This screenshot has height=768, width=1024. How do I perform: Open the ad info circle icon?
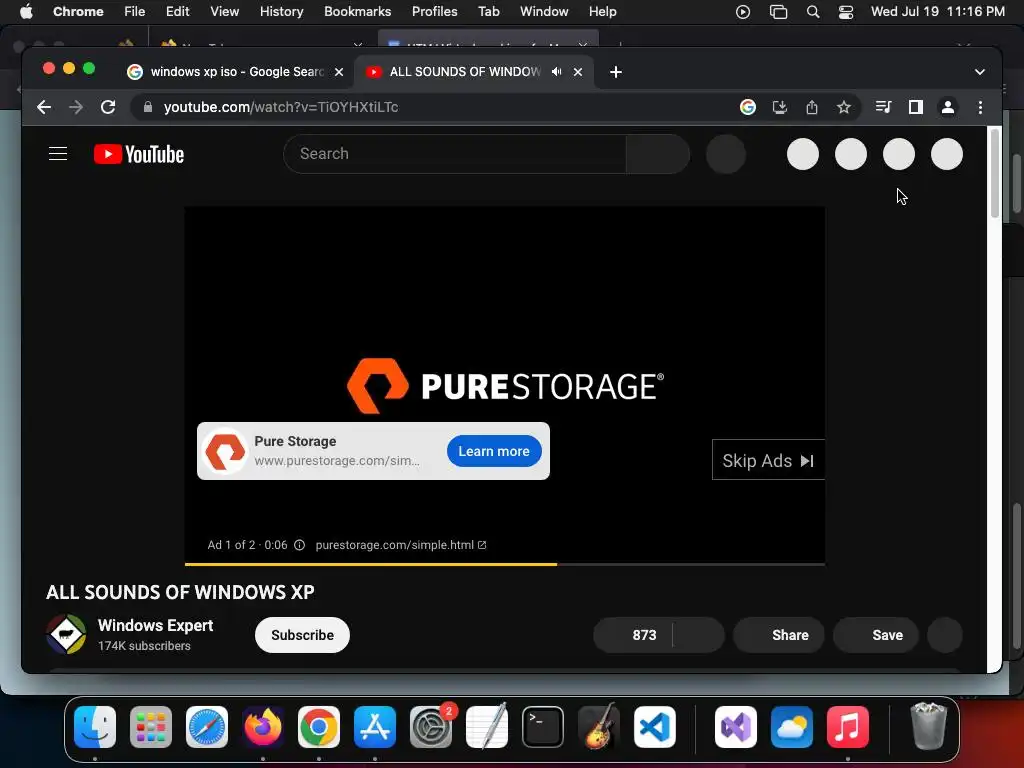[299, 545]
